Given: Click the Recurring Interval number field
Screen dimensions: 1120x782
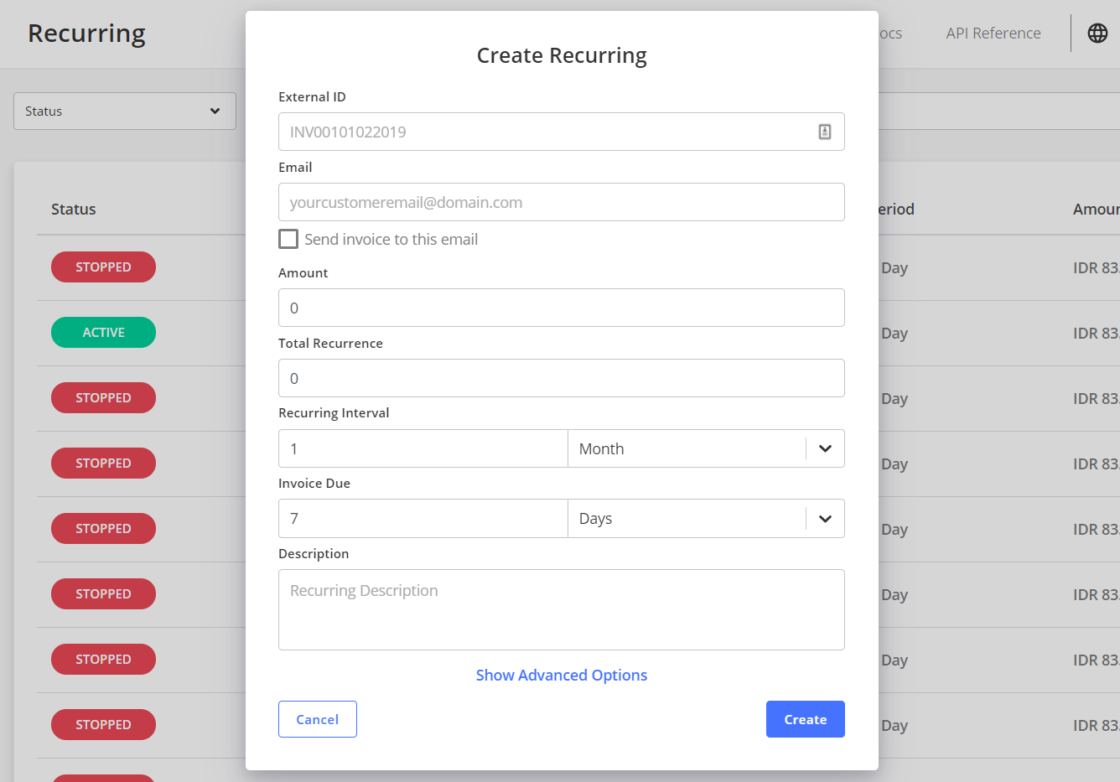Looking at the screenshot, I should point(422,449).
